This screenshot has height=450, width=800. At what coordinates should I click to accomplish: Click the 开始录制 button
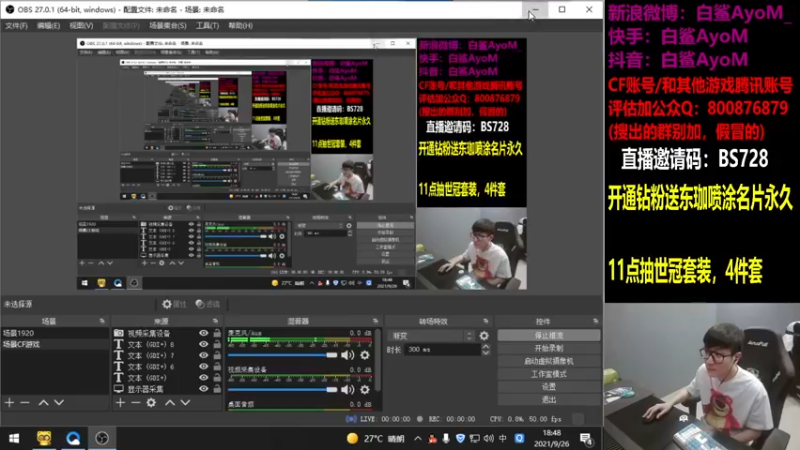coord(548,348)
